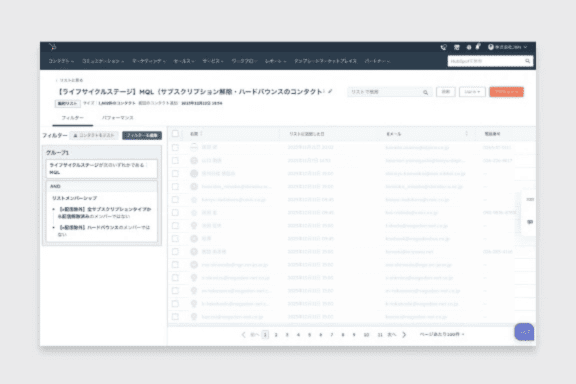The image size is (576, 384).
Task: Toggle the select-all checkbox in table header
Action: (x=175, y=133)
